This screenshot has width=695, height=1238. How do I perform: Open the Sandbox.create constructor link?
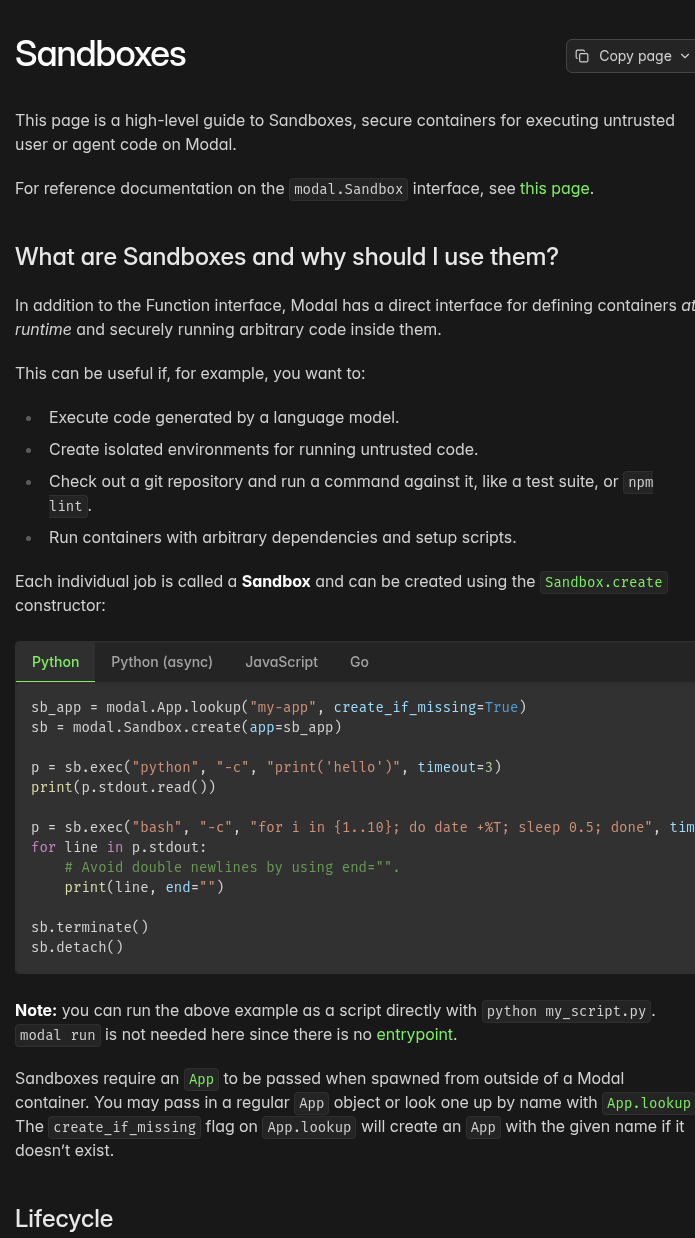coord(604,582)
